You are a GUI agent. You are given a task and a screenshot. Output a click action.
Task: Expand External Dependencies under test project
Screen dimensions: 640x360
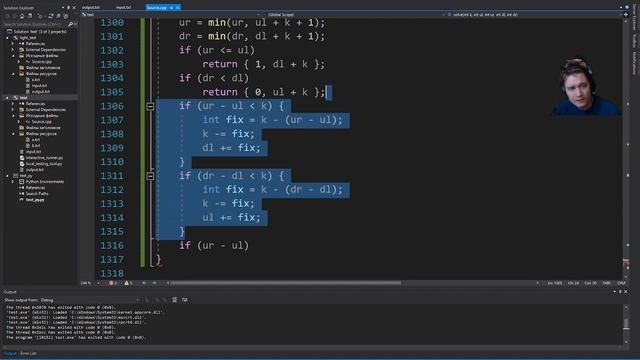point(13,110)
